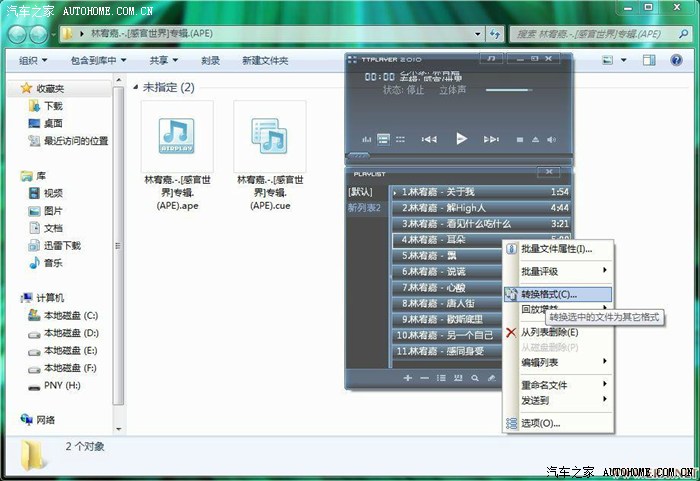This screenshot has height=481, width=700.
Task: Click 刻录 in the Explorer toolbar
Action: point(210,61)
